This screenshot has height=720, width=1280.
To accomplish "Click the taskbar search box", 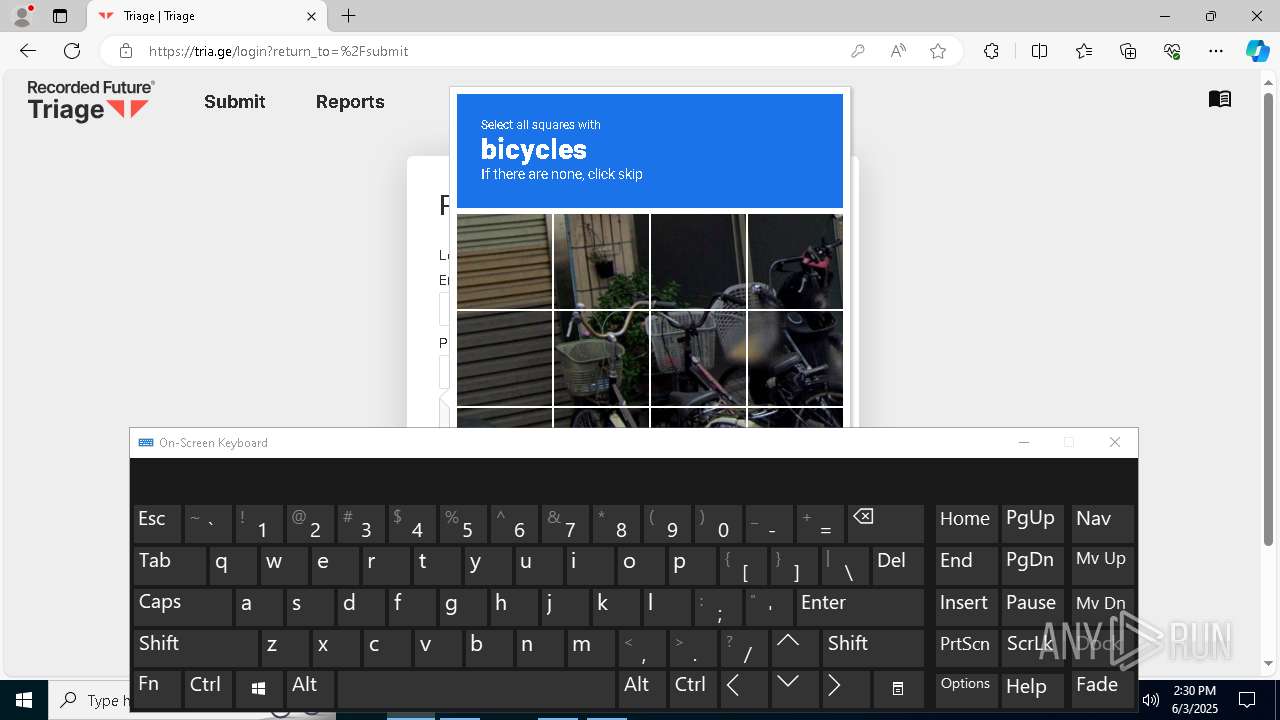I will (x=90, y=700).
